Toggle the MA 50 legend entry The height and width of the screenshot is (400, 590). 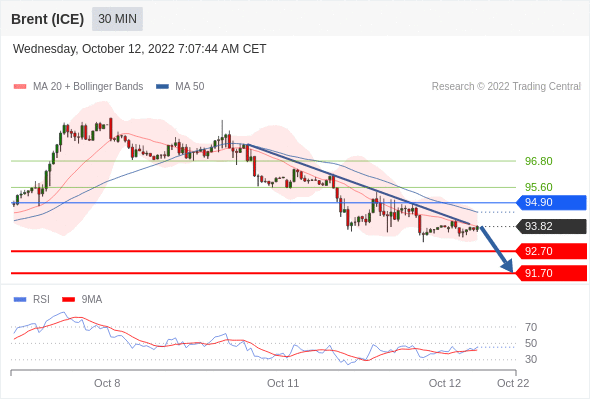(x=180, y=87)
